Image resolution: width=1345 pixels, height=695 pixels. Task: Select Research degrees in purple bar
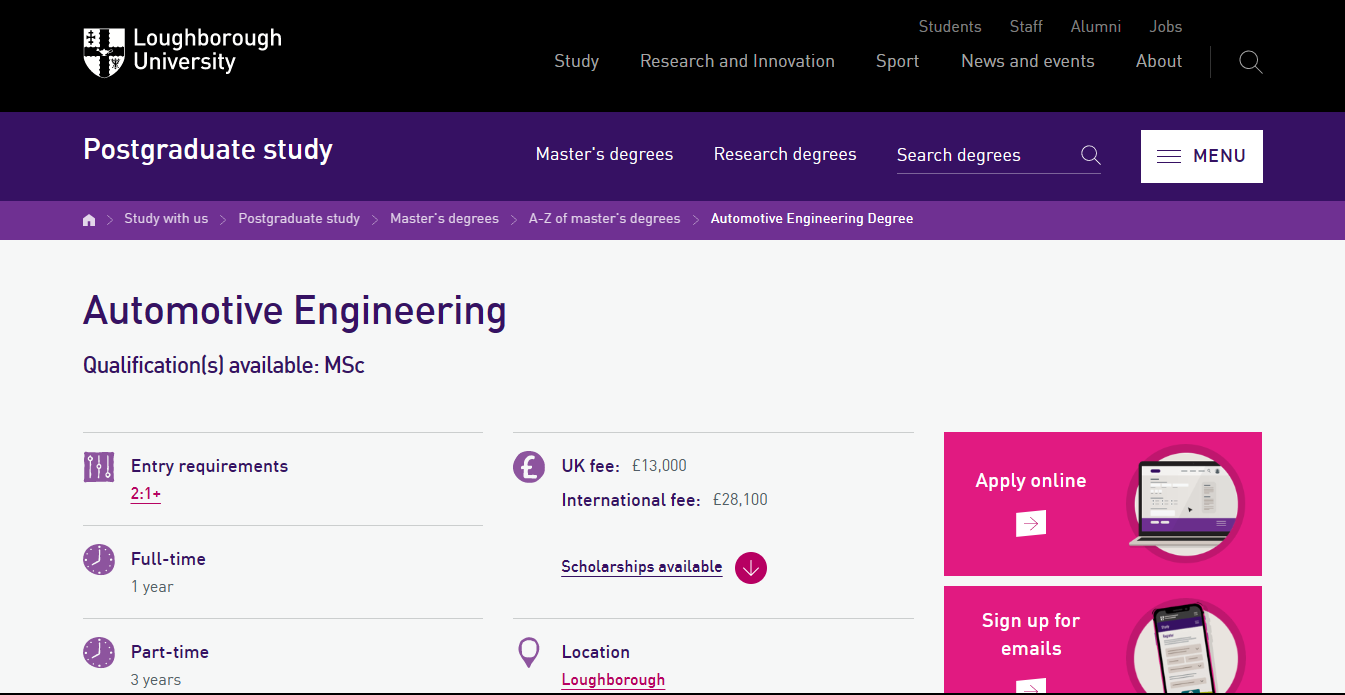click(x=784, y=154)
